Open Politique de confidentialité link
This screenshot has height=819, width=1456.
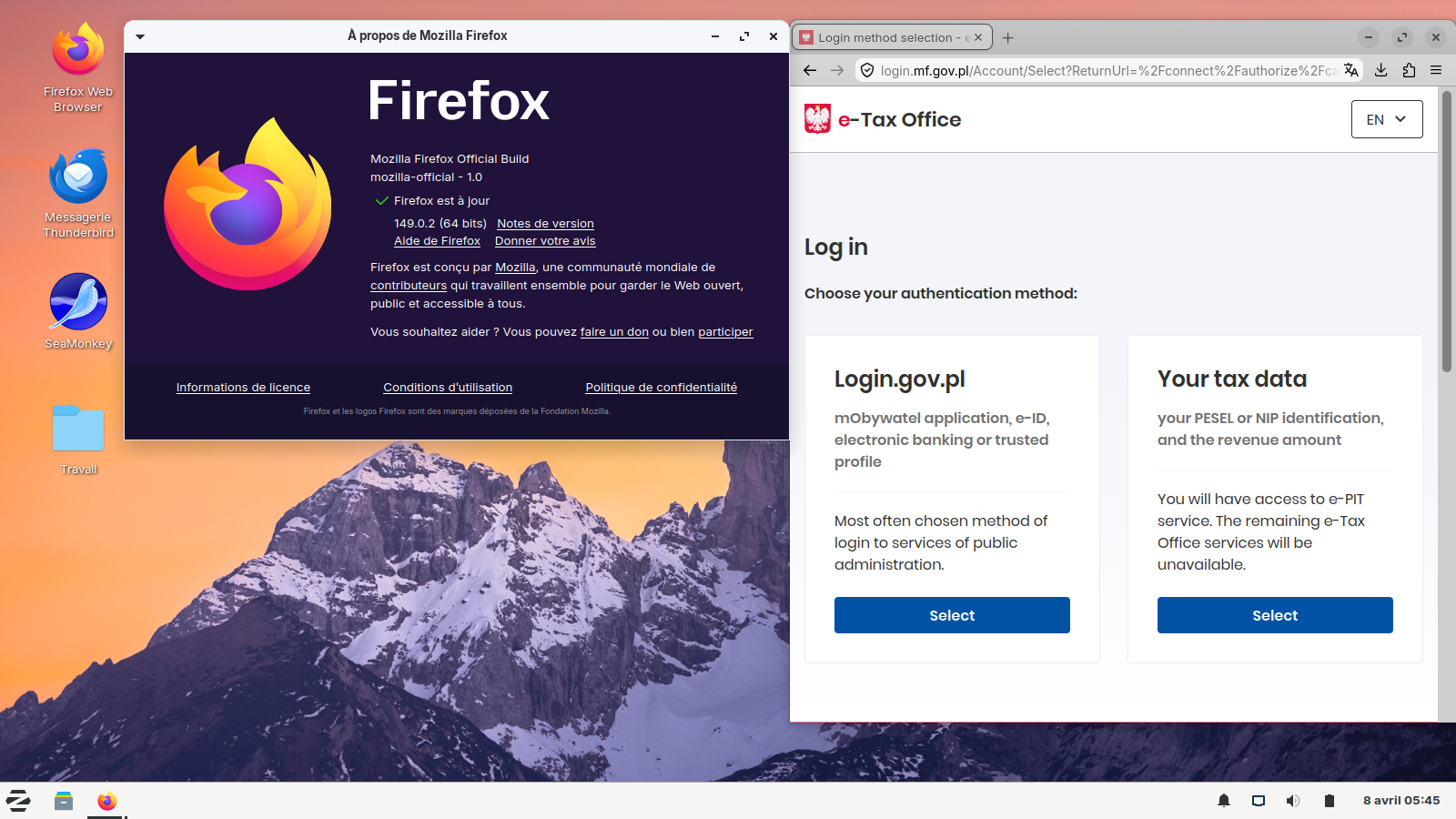coord(661,388)
